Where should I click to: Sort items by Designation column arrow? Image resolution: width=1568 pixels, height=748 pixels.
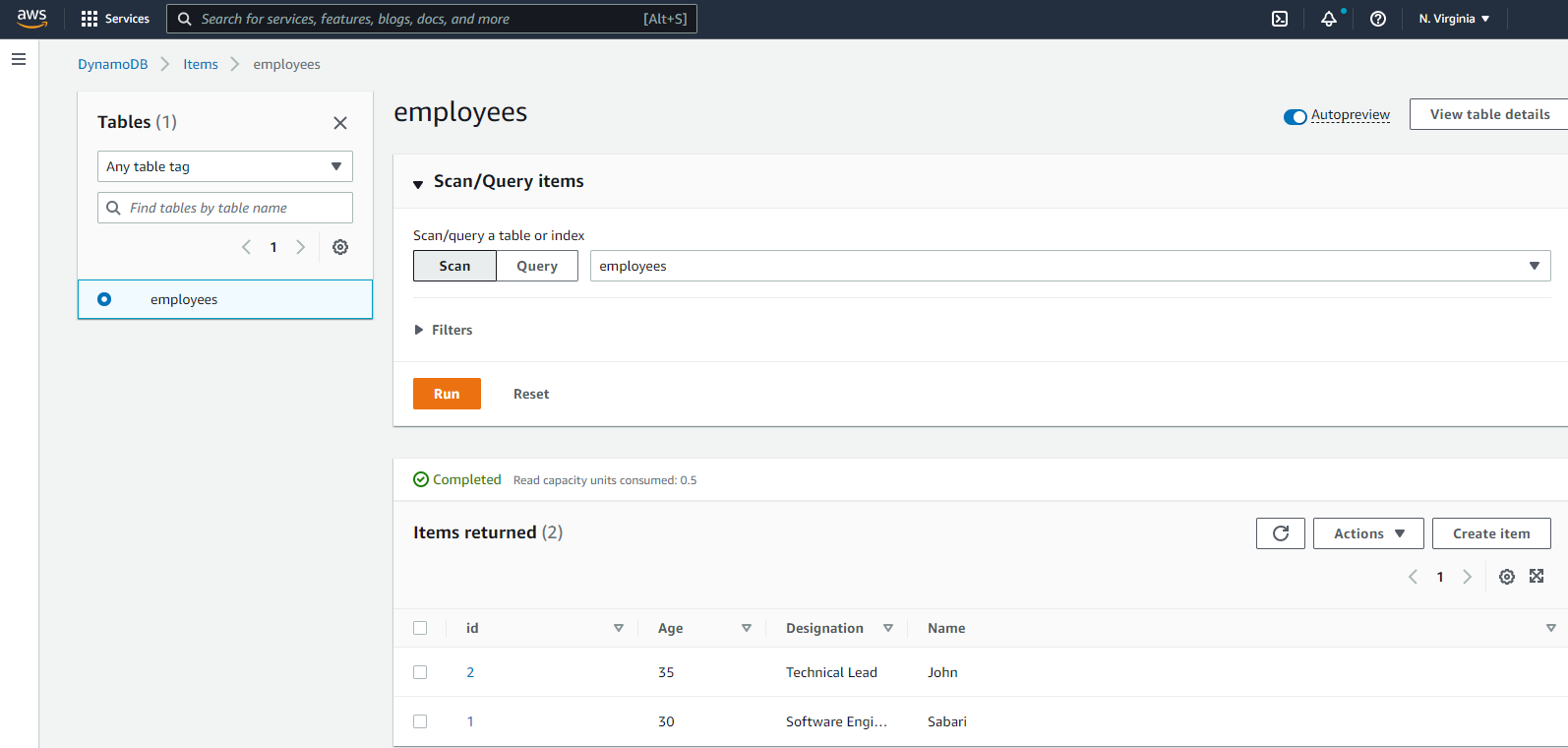point(888,628)
